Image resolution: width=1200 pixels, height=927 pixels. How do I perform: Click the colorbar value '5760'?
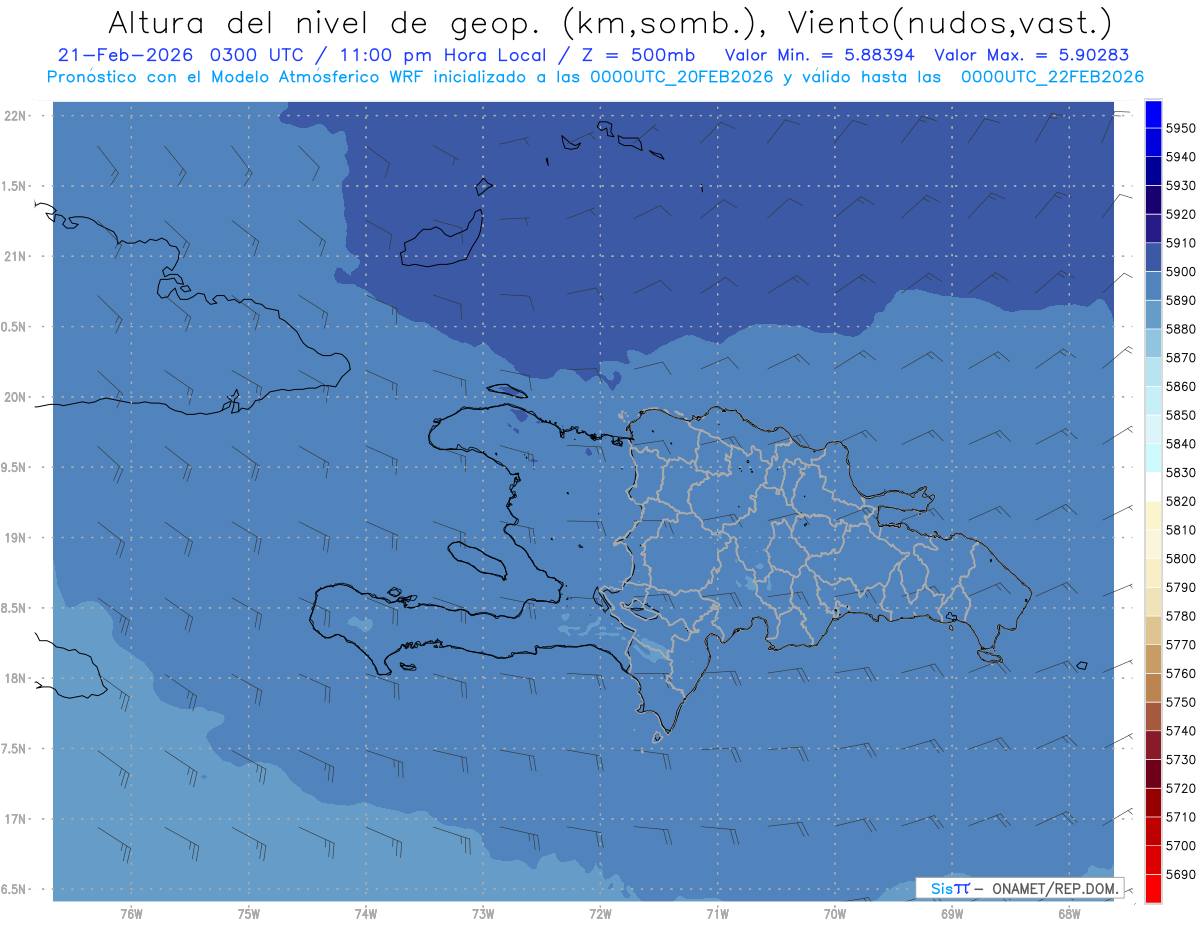(x=1180, y=674)
